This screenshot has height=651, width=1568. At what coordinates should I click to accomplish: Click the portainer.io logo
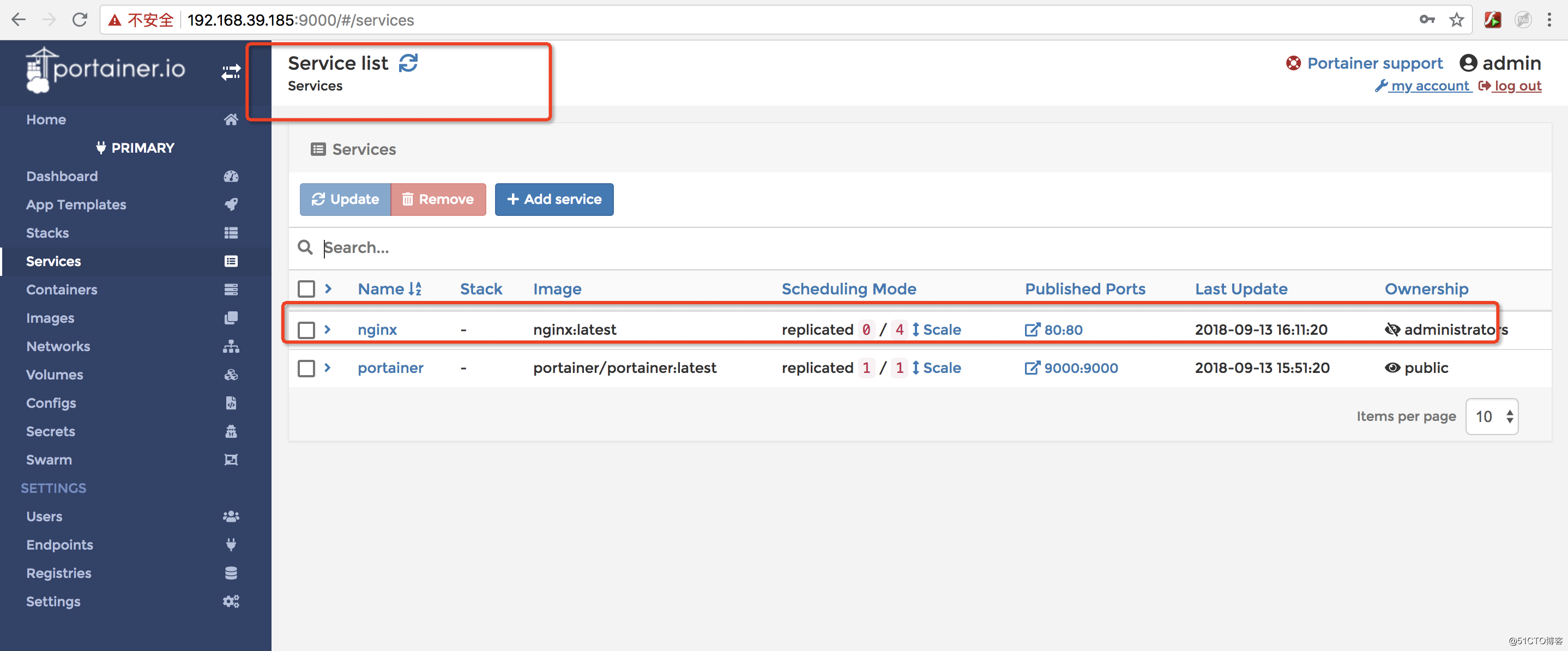[105, 70]
